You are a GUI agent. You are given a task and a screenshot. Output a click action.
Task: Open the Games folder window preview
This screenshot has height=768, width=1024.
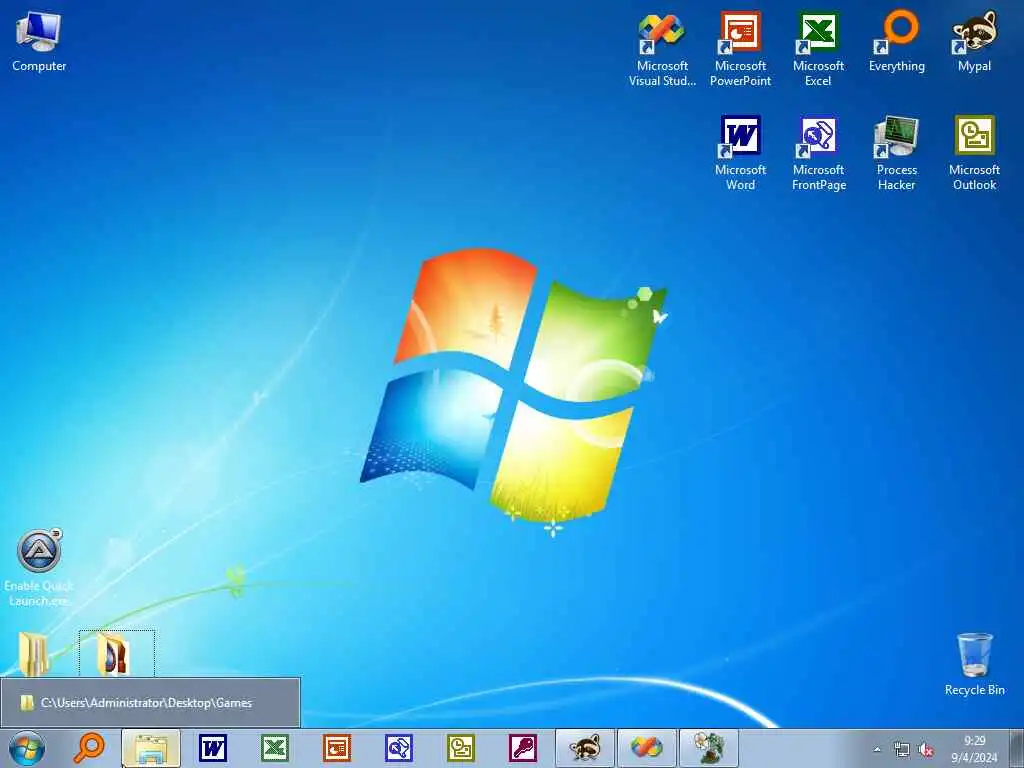tap(150, 703)
